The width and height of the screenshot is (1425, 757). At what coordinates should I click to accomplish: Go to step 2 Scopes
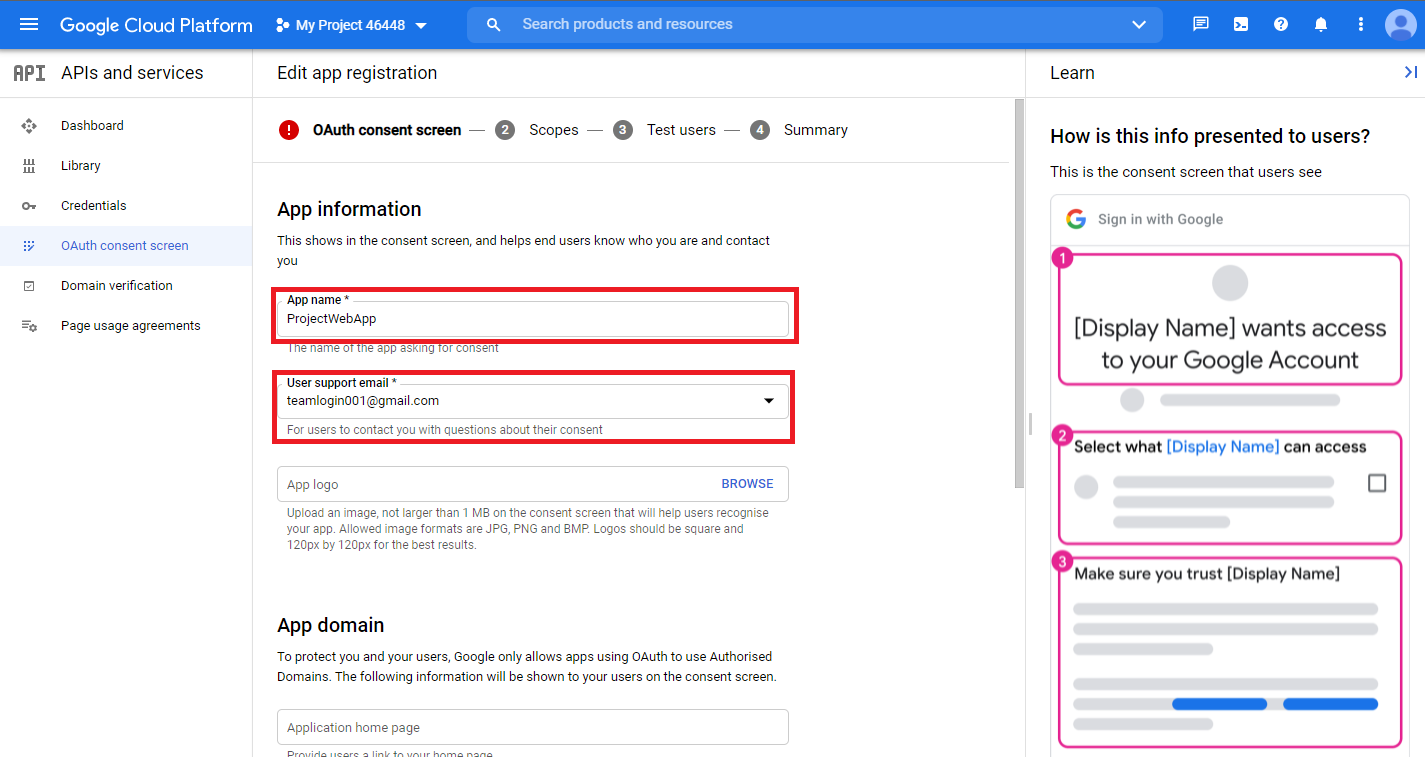[536, 130]
